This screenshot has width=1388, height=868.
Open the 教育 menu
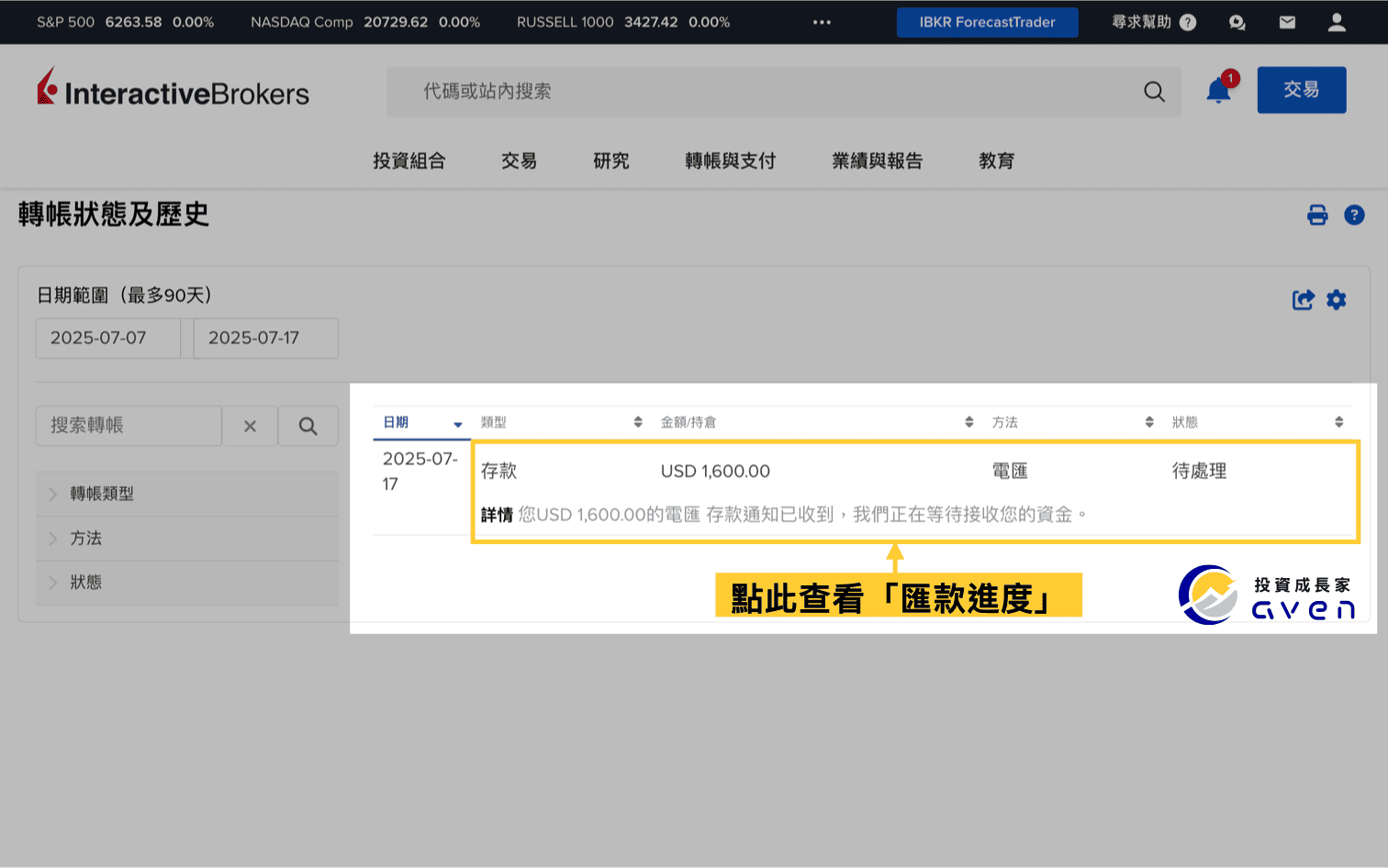tap(997, 161)
